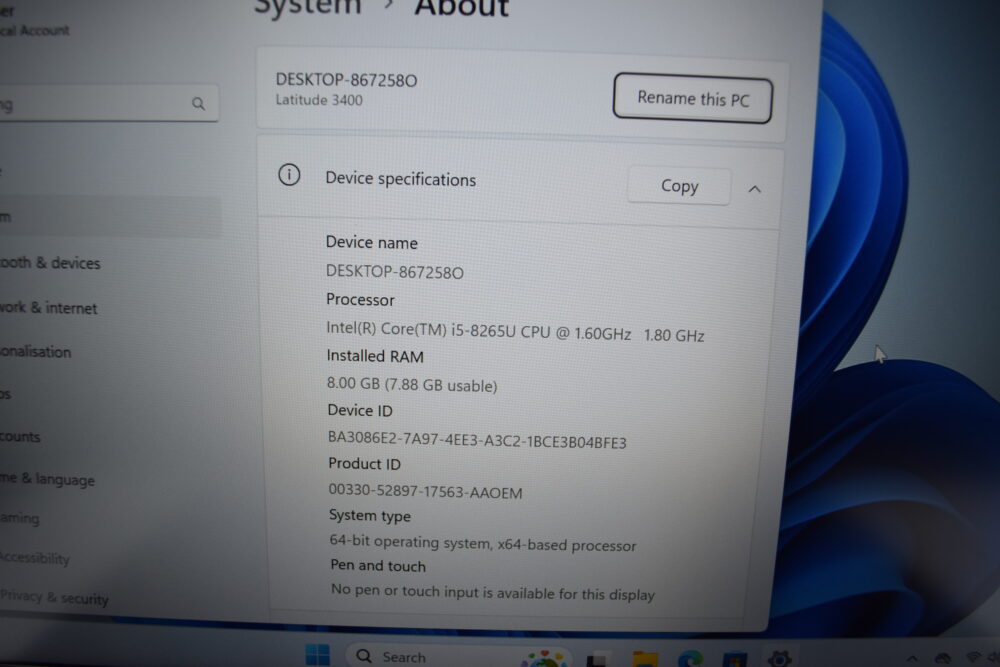Click the processor value "Intel(R) Core(TM) i5-8265U"
The height and width of the screenshot is (667, 1000).
click(421, 330)
